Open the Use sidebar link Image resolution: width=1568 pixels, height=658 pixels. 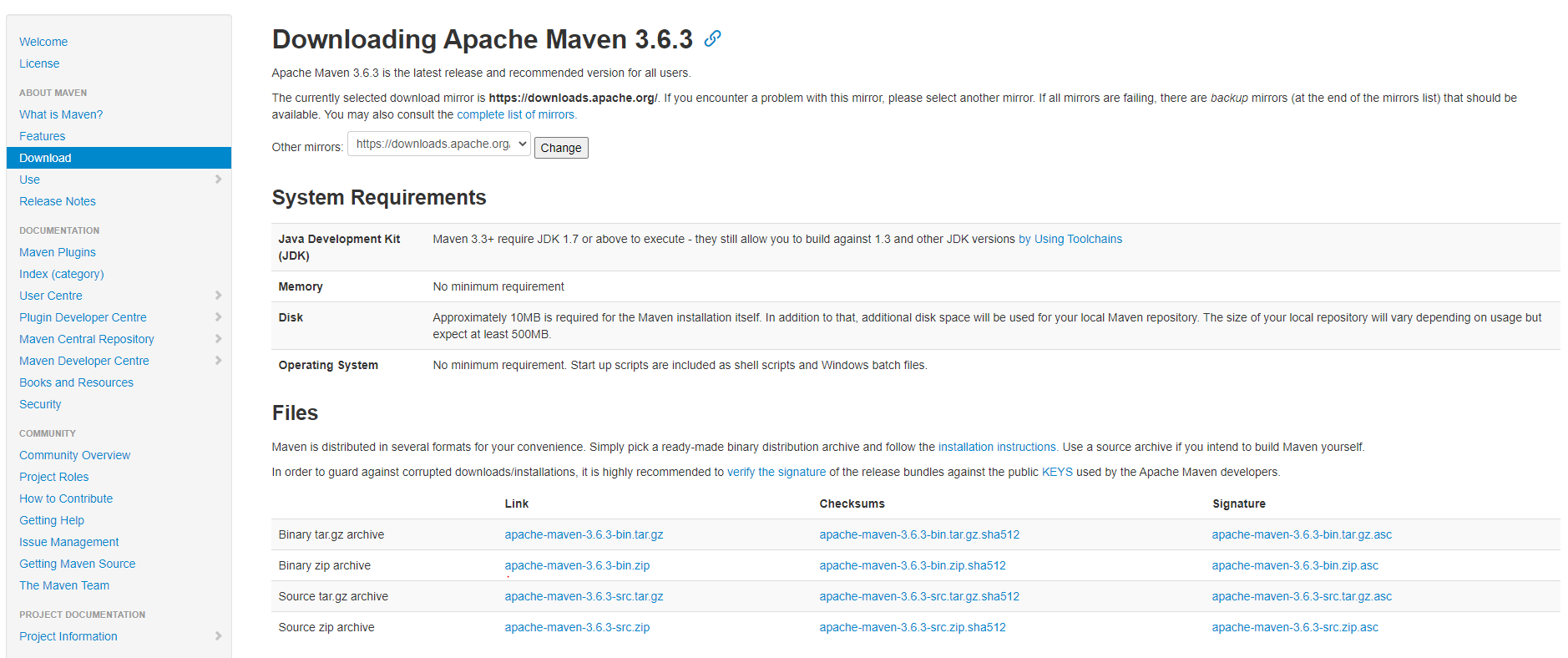pyautogui.click(x=29, y=180)
